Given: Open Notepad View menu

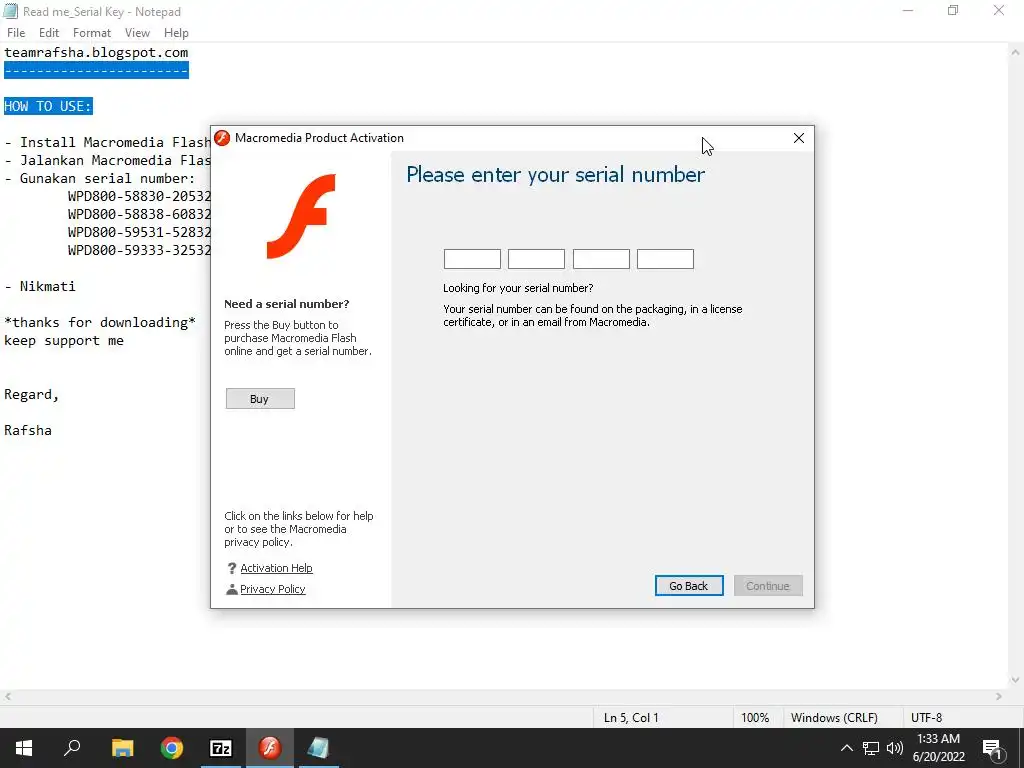Looking at the screenshot, I should click(x=137, y=33).
